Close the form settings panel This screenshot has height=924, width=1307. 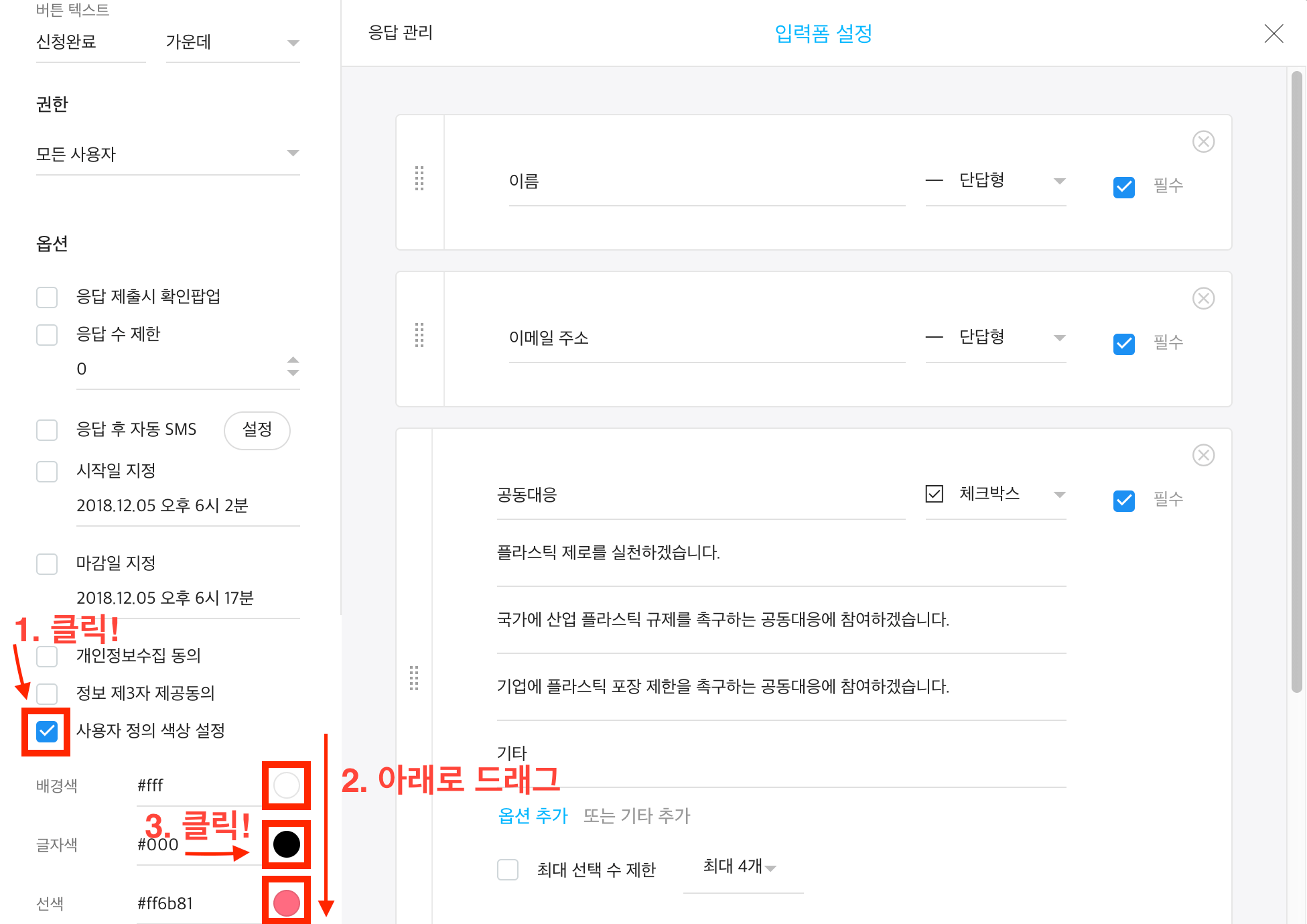tap(1273, 34)
